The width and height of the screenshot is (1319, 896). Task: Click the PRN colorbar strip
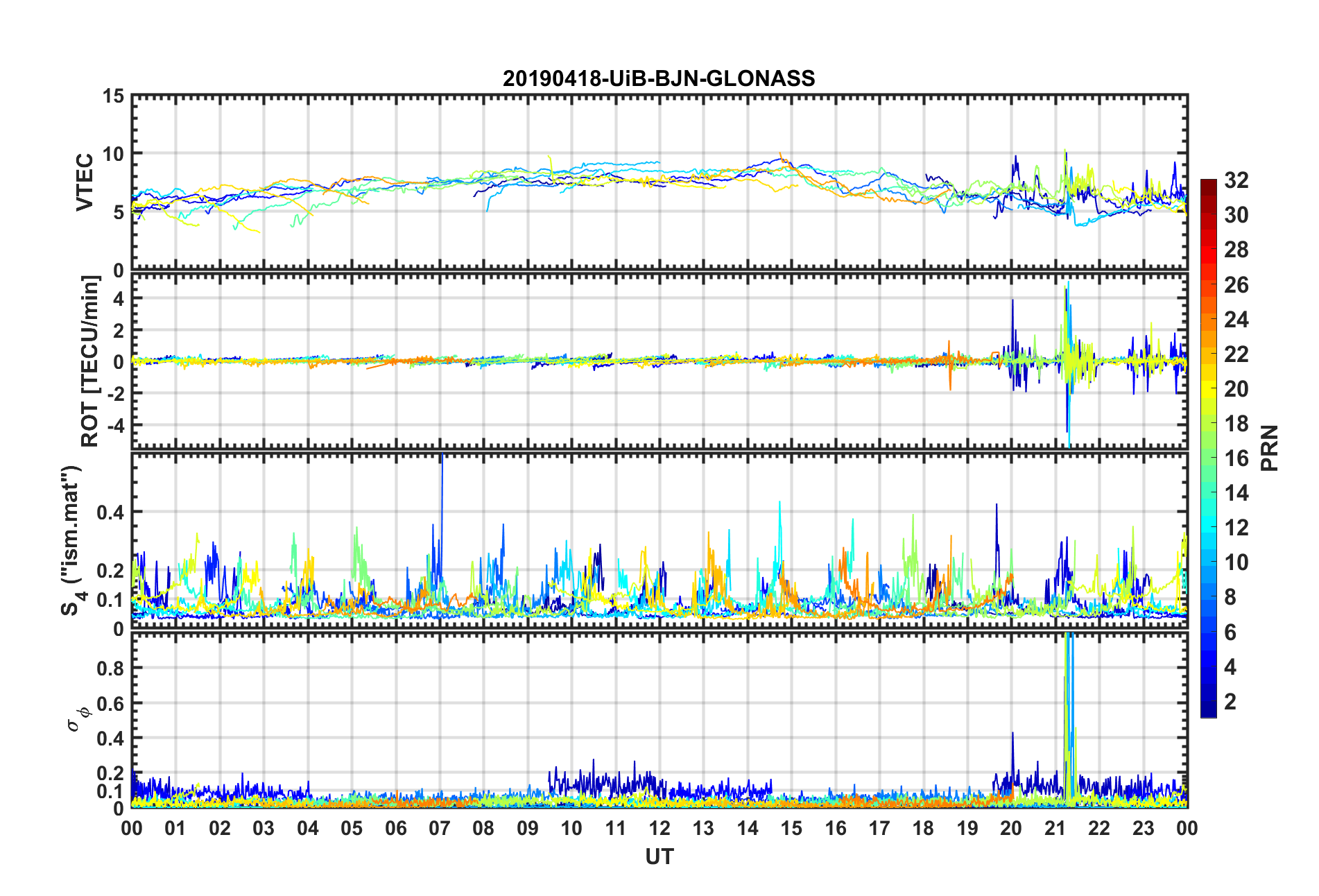(x=1208, y=448)
